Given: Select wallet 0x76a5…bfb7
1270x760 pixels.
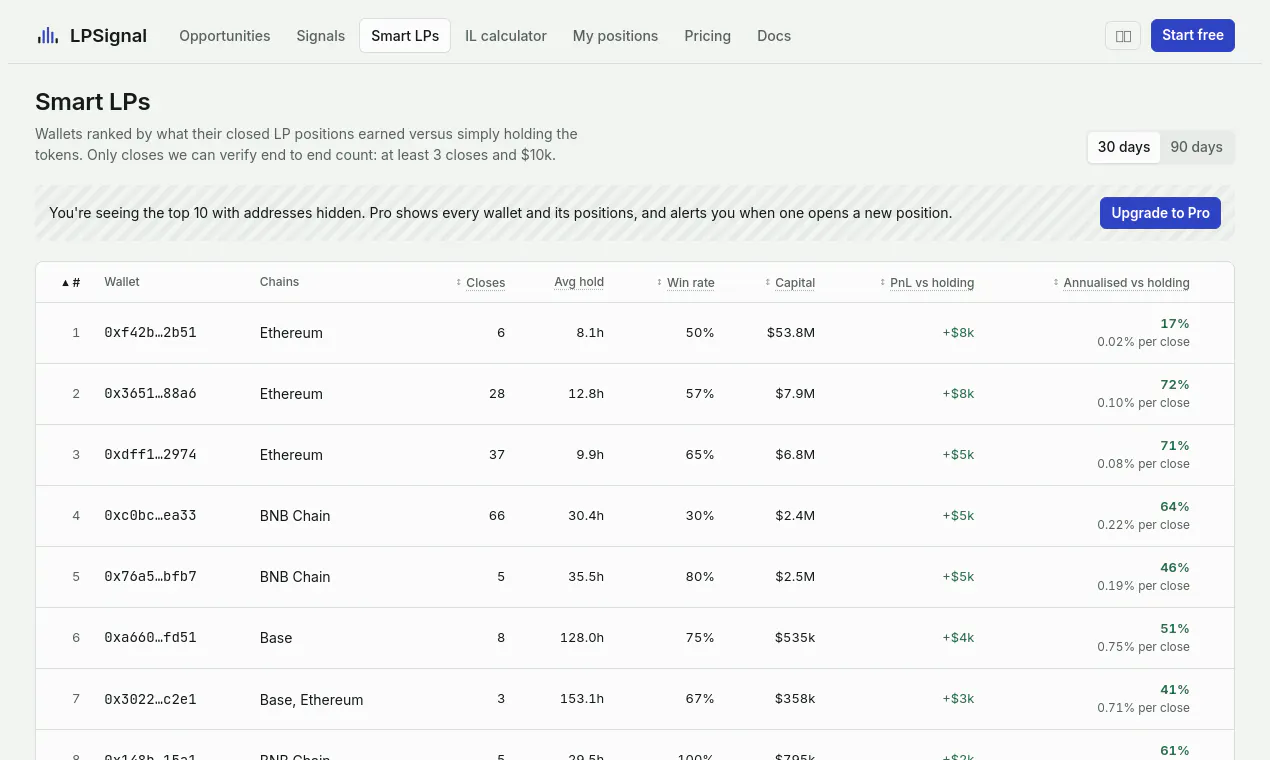Looking at the screenshot, I should 151,577.
